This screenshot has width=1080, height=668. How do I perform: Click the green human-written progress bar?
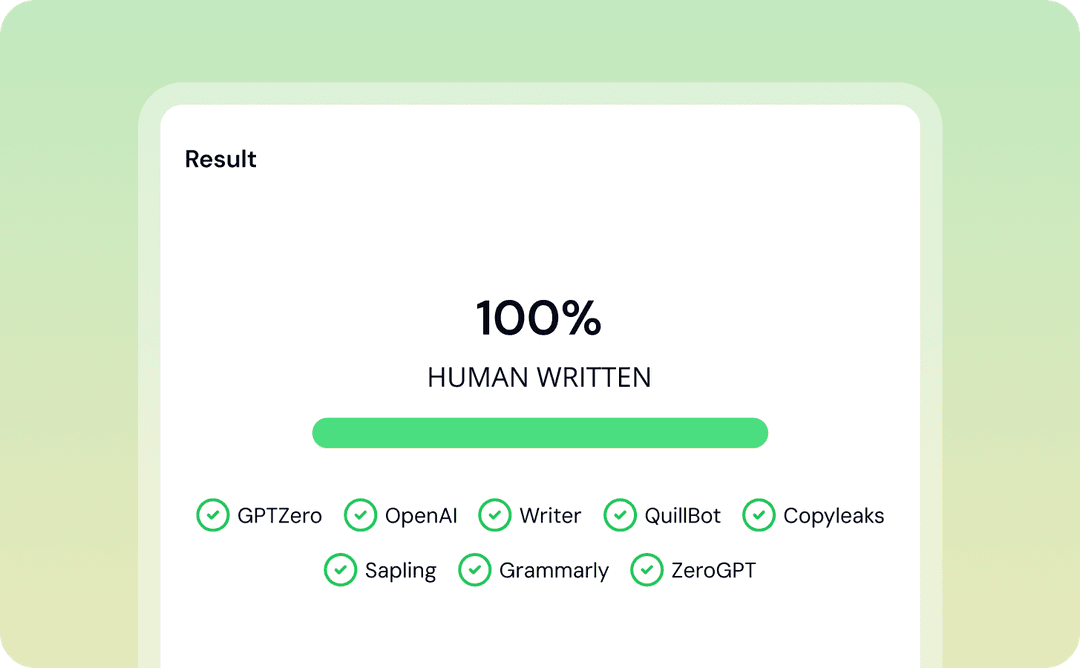(x=540, y=433)
